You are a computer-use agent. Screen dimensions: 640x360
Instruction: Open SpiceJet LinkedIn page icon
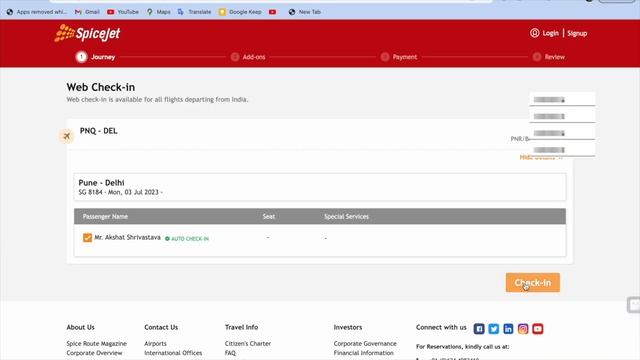(508, 329)
